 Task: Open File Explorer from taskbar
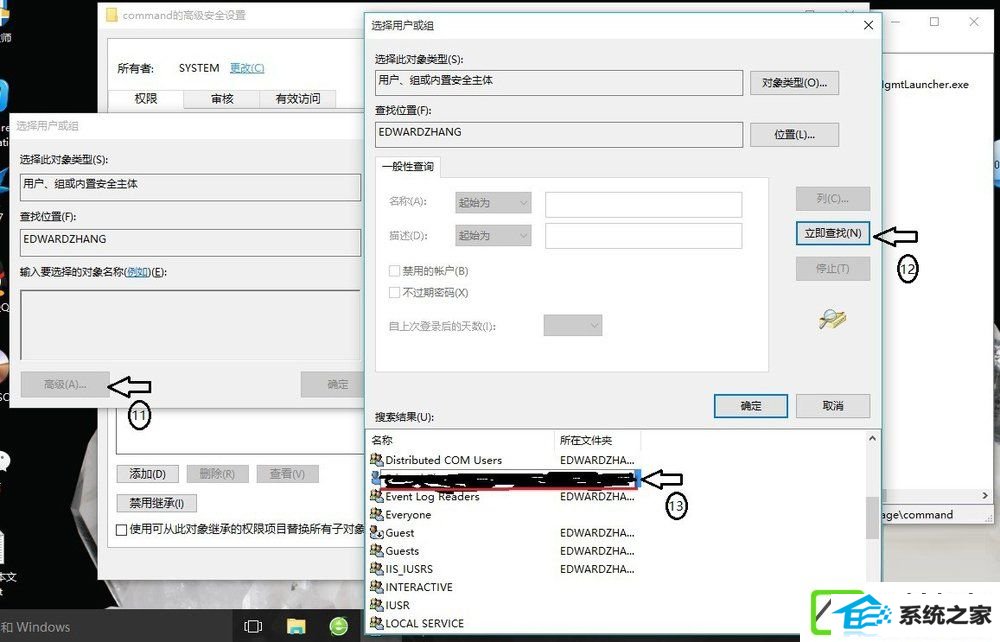296,627
